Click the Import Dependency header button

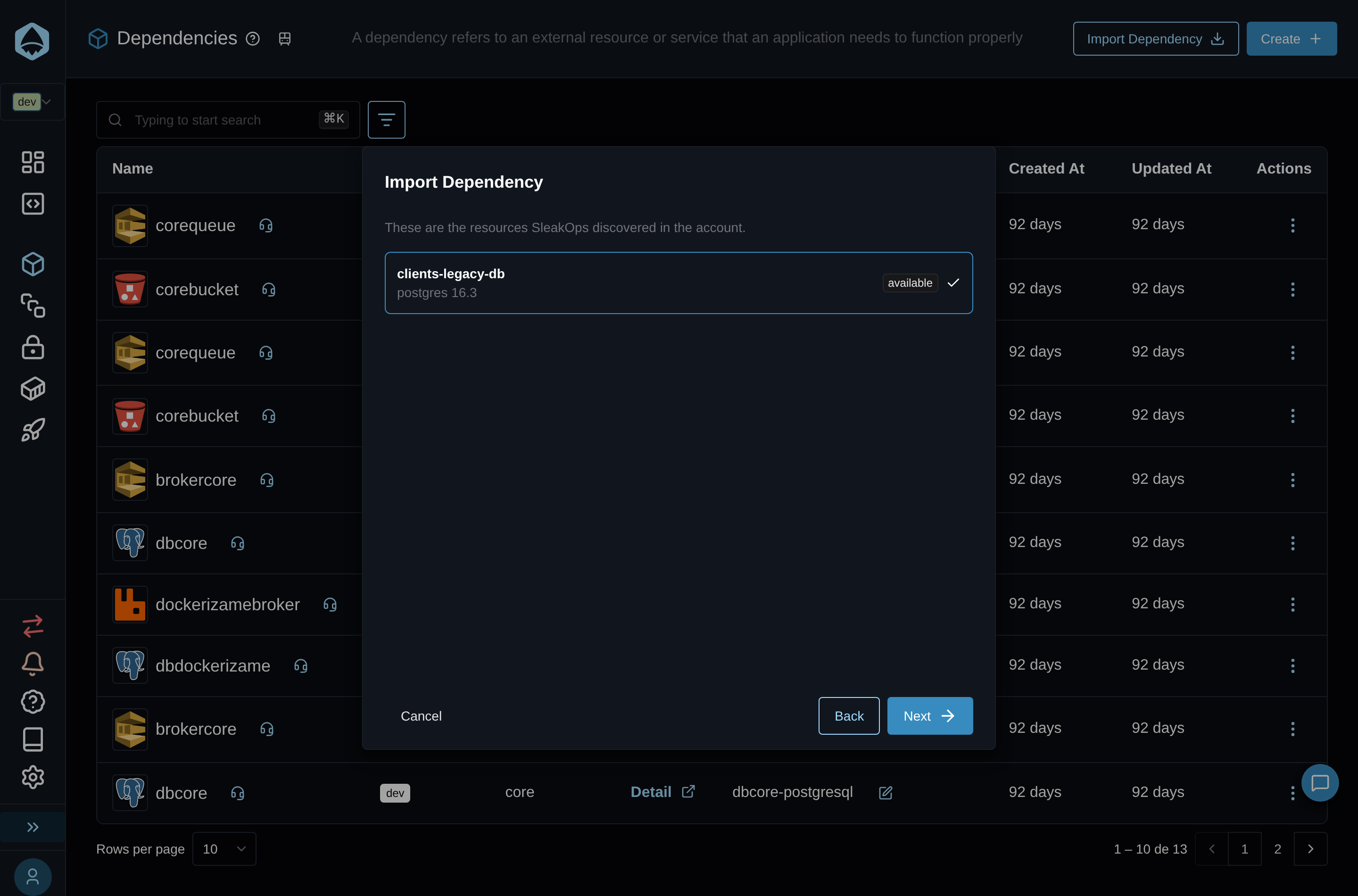click(x=1155, y=39)
